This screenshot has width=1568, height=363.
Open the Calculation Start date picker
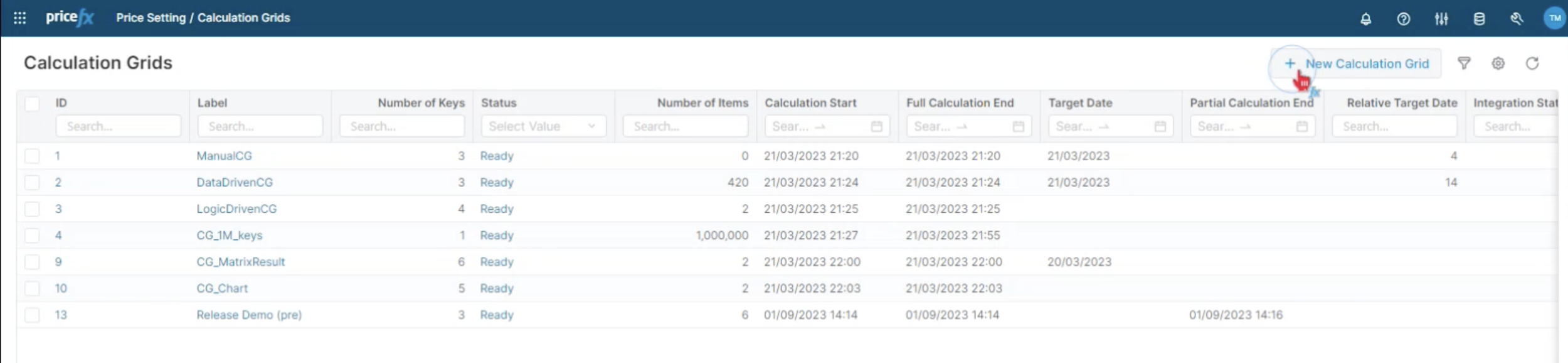tap(876, 127)
